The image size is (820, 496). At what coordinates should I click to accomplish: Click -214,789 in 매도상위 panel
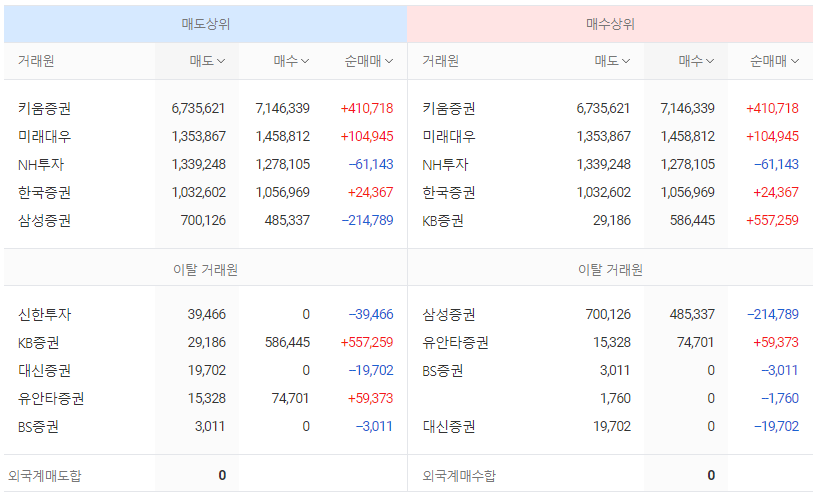[x=367, y=220]
